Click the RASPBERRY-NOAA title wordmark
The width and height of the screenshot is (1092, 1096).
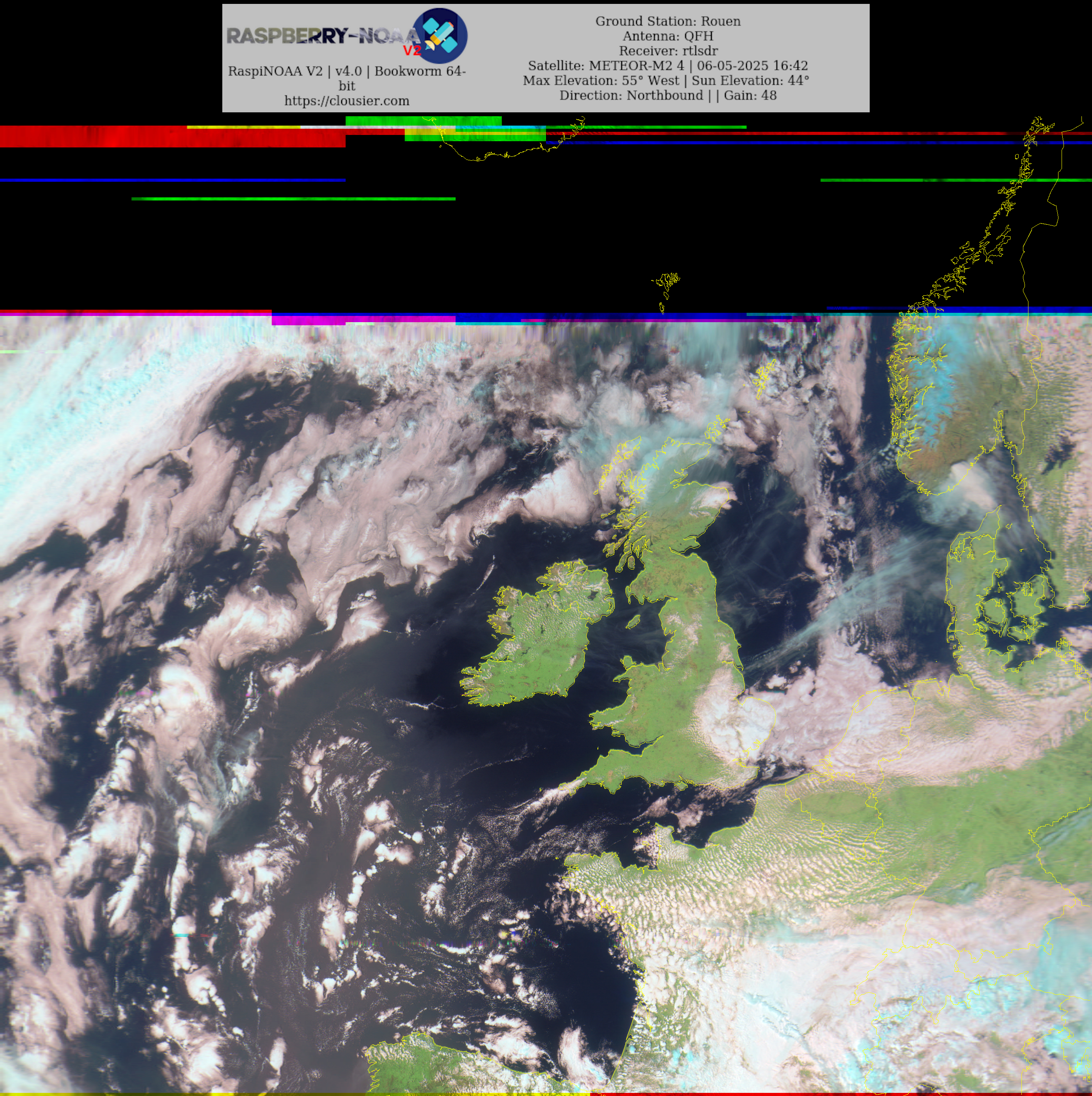point(323,36)
